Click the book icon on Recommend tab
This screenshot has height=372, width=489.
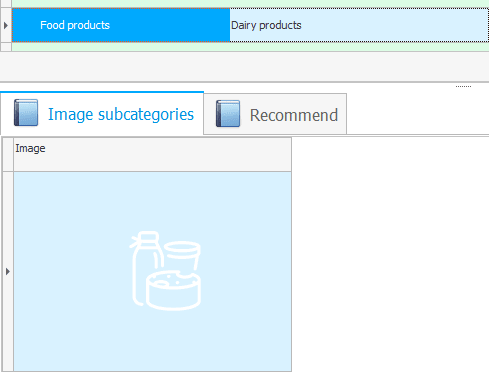click(228, 114)
